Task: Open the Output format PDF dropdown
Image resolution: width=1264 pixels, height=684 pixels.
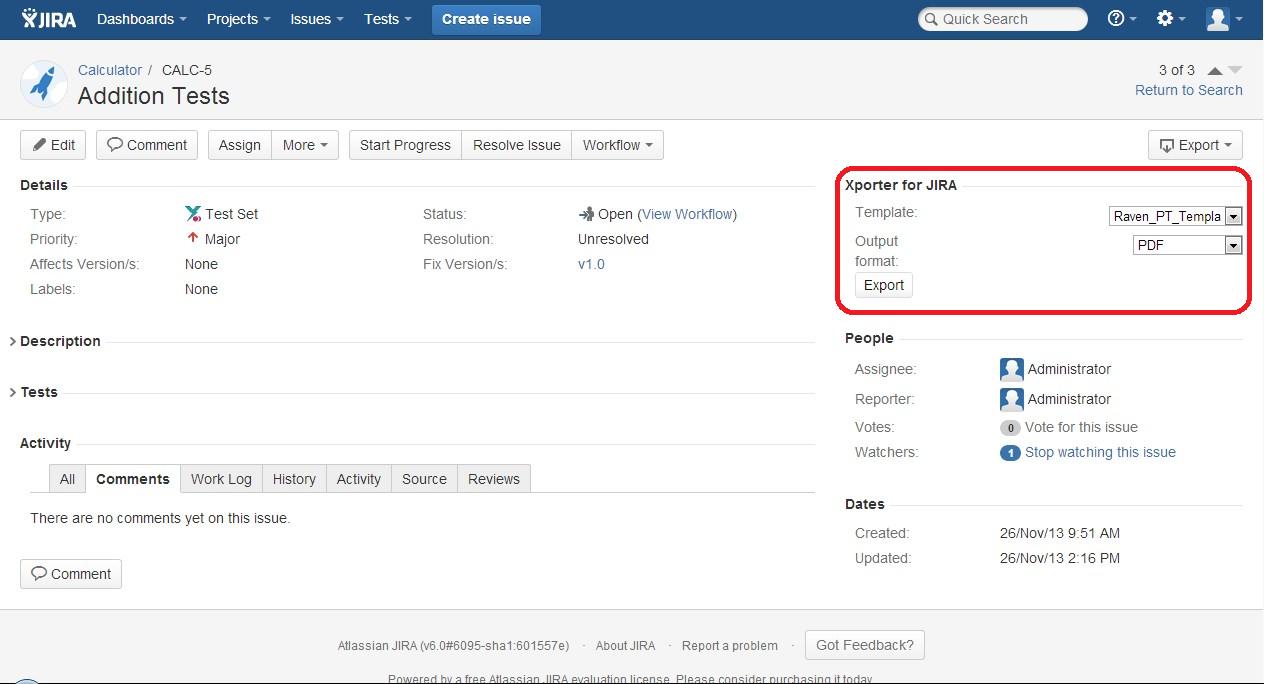Action: (x=1187, y=245)
